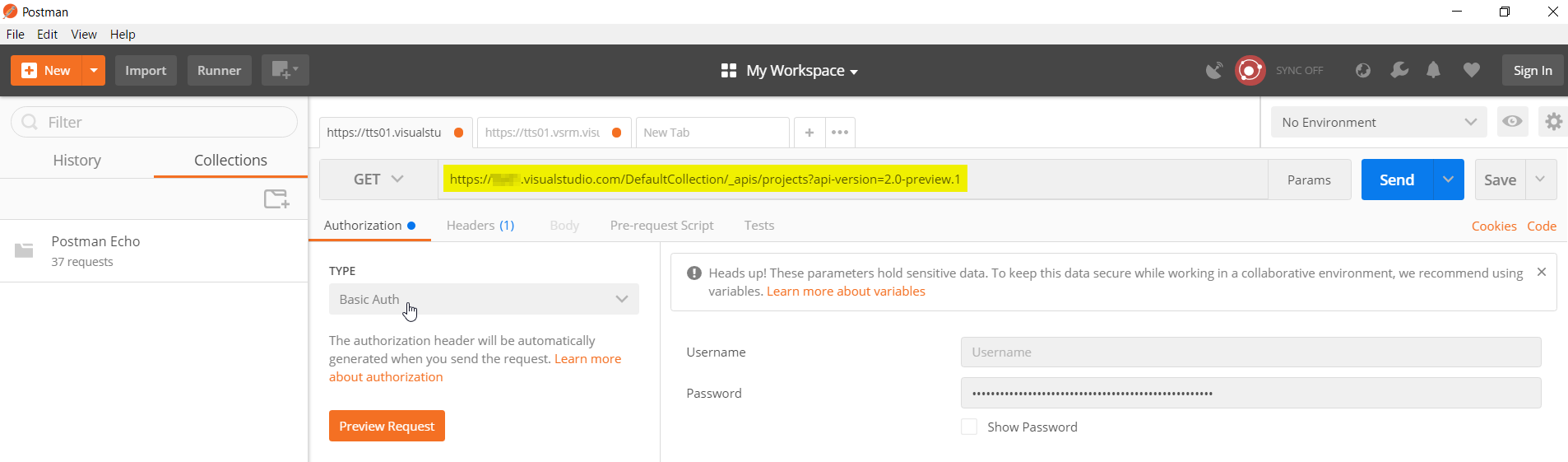1568x462 pixels.
Task: Switch to the History tab
Action: tap(77, 161)
